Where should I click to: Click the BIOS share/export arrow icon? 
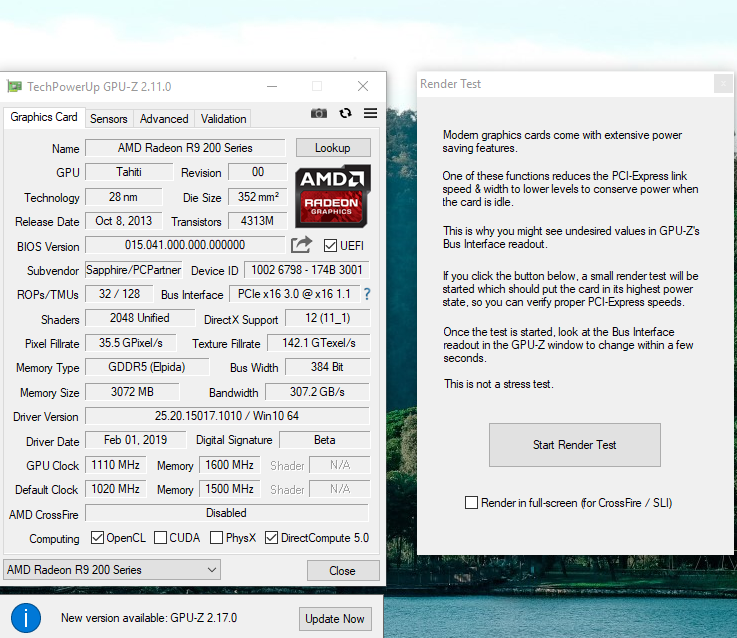coord(301,244)
